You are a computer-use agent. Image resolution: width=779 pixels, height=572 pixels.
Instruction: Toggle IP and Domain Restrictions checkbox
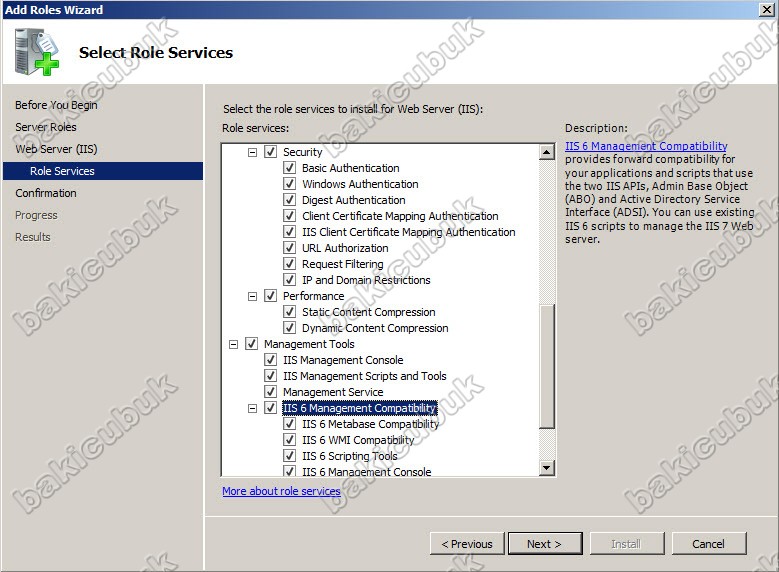click(289, 280)
